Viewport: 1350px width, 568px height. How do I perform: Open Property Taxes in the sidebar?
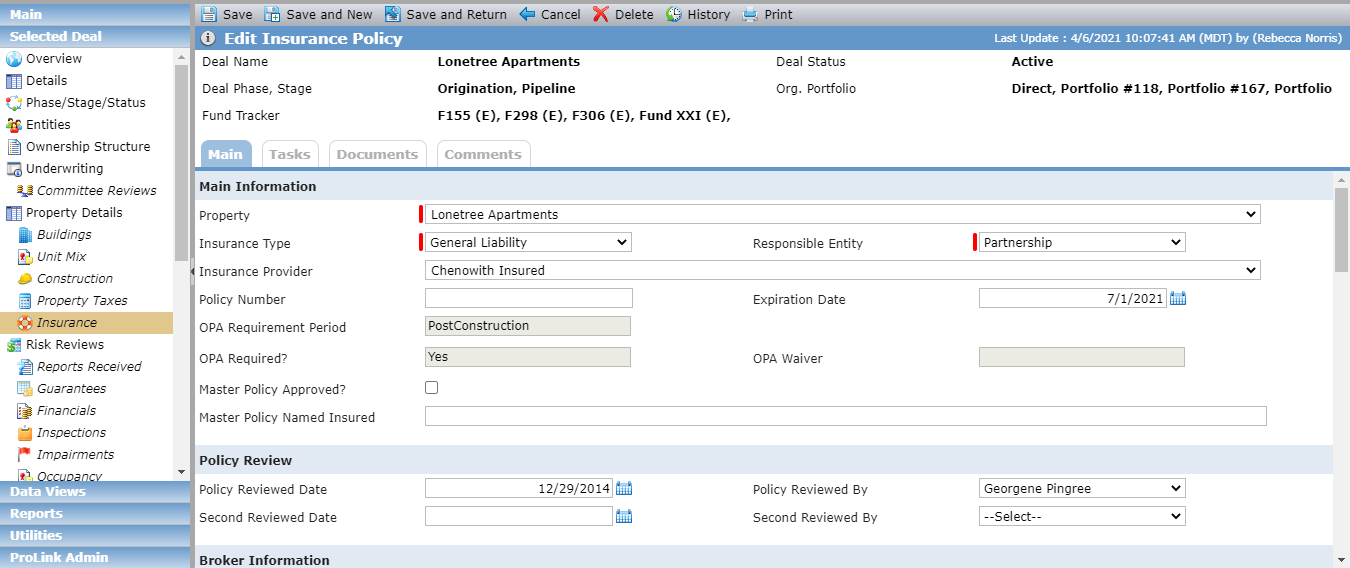pos(82,300)
